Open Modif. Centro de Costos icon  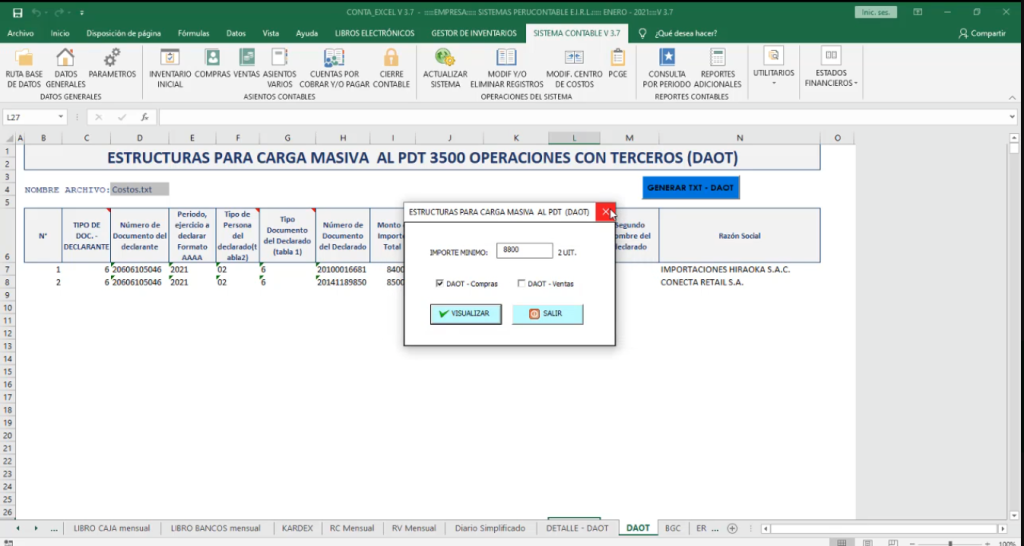coord(574,57)
